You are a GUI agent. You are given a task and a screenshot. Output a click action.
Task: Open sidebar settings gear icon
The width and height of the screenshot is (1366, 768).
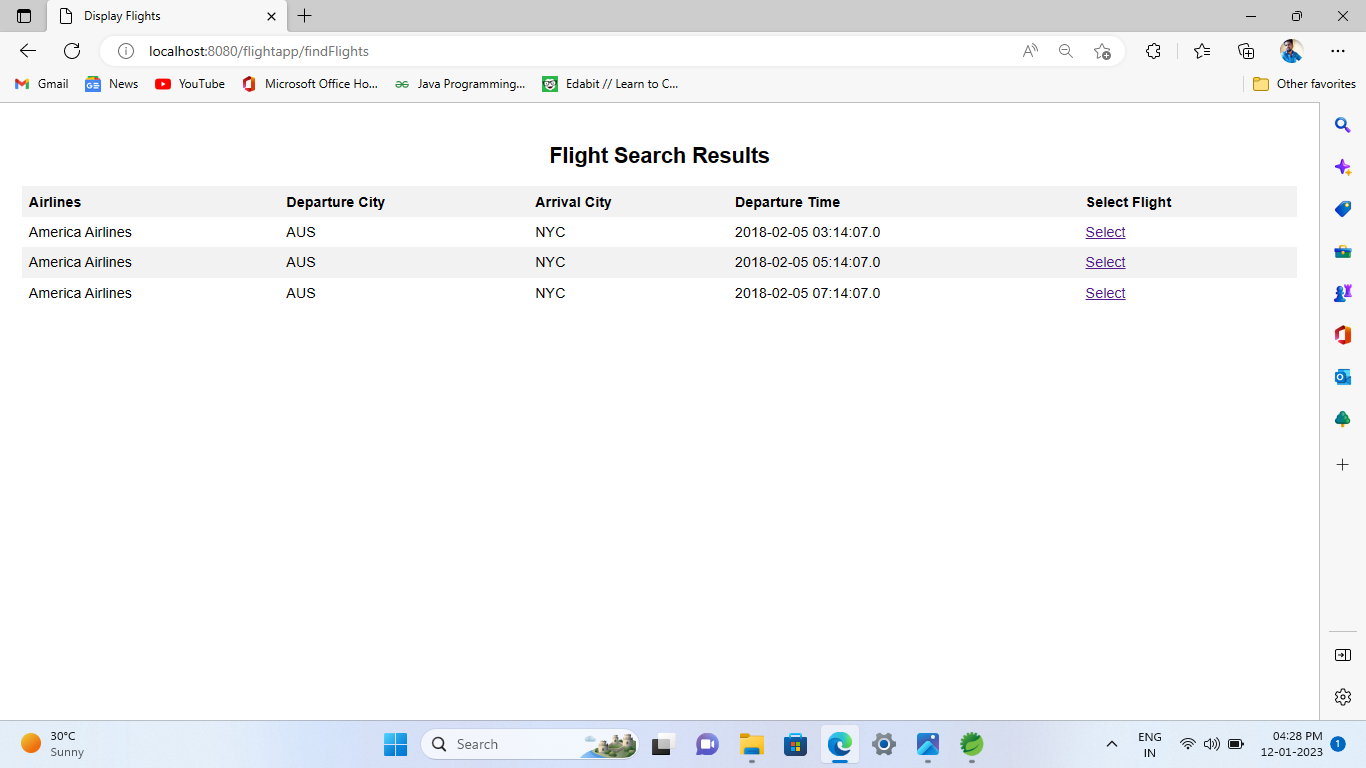(1343, 697)
